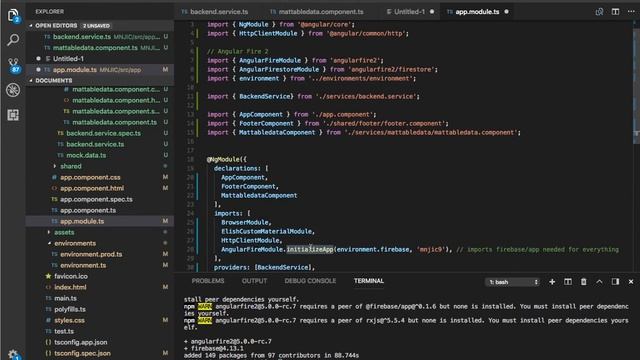The width and height of the screenshot is (640, 360).
Task: Add a new terminal with plus icon
Action: (x=552, y=282)
